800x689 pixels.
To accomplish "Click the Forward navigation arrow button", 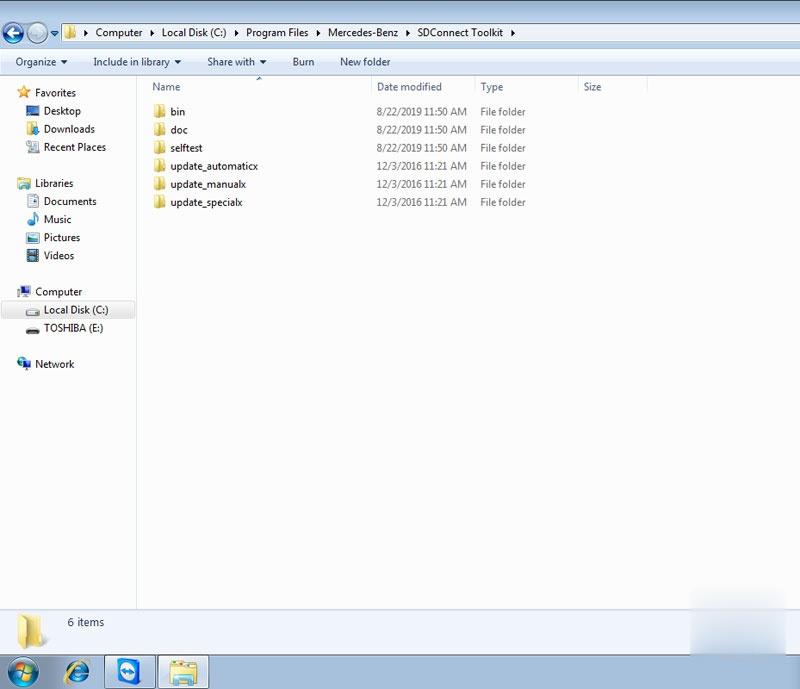I will click(37, 33).
